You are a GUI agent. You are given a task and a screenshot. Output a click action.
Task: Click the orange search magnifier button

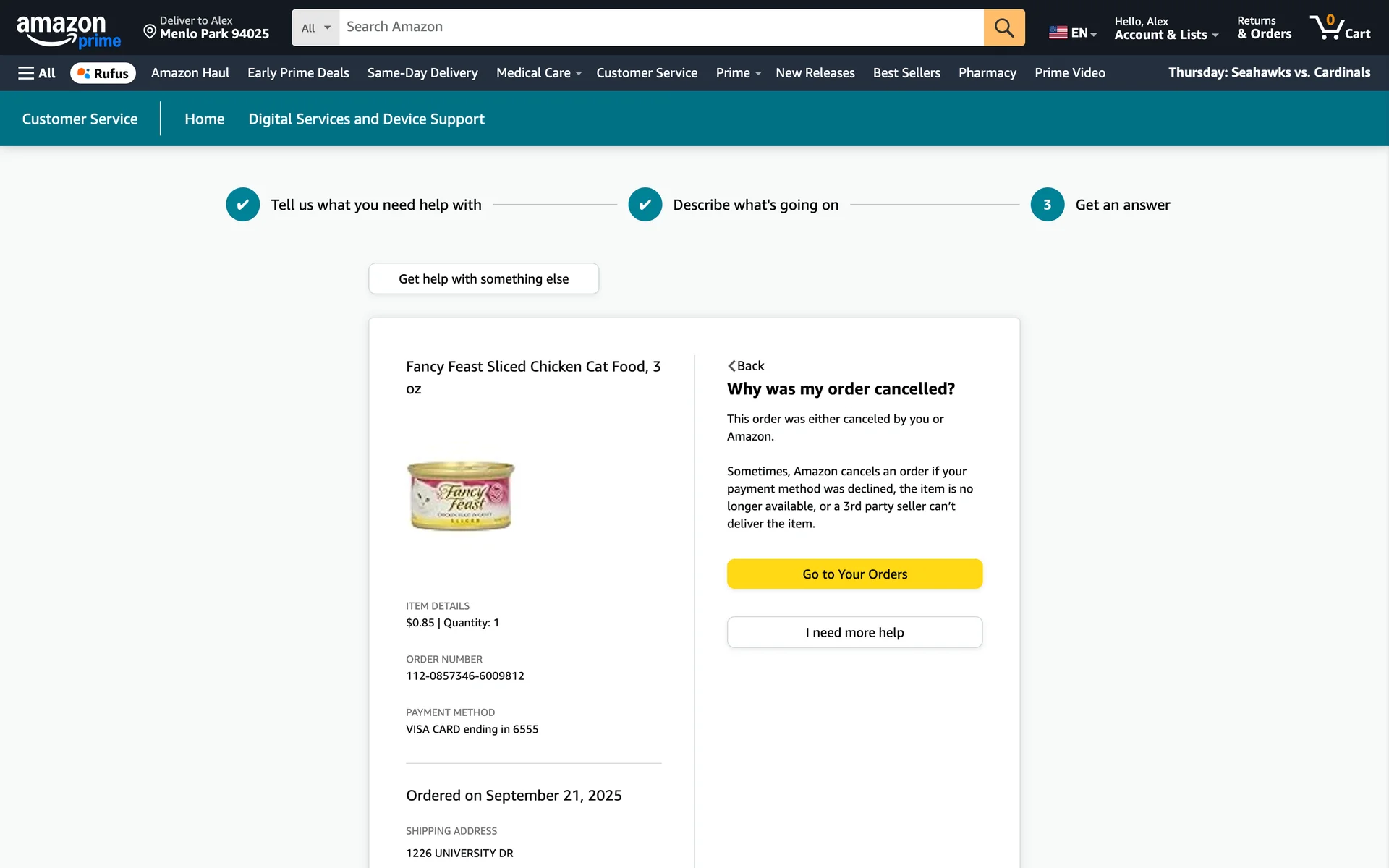point(1003,27)
